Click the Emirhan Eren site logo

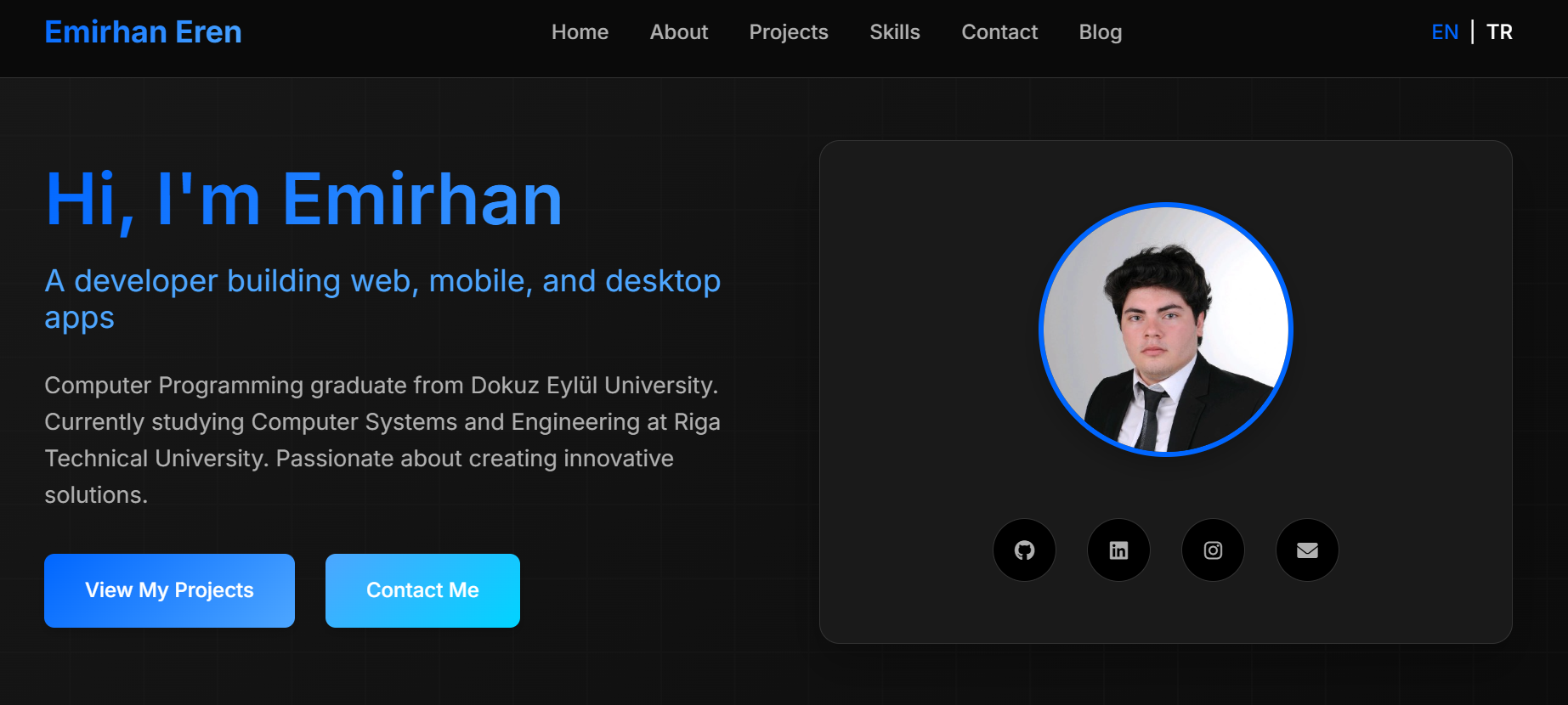coord(143,32)
